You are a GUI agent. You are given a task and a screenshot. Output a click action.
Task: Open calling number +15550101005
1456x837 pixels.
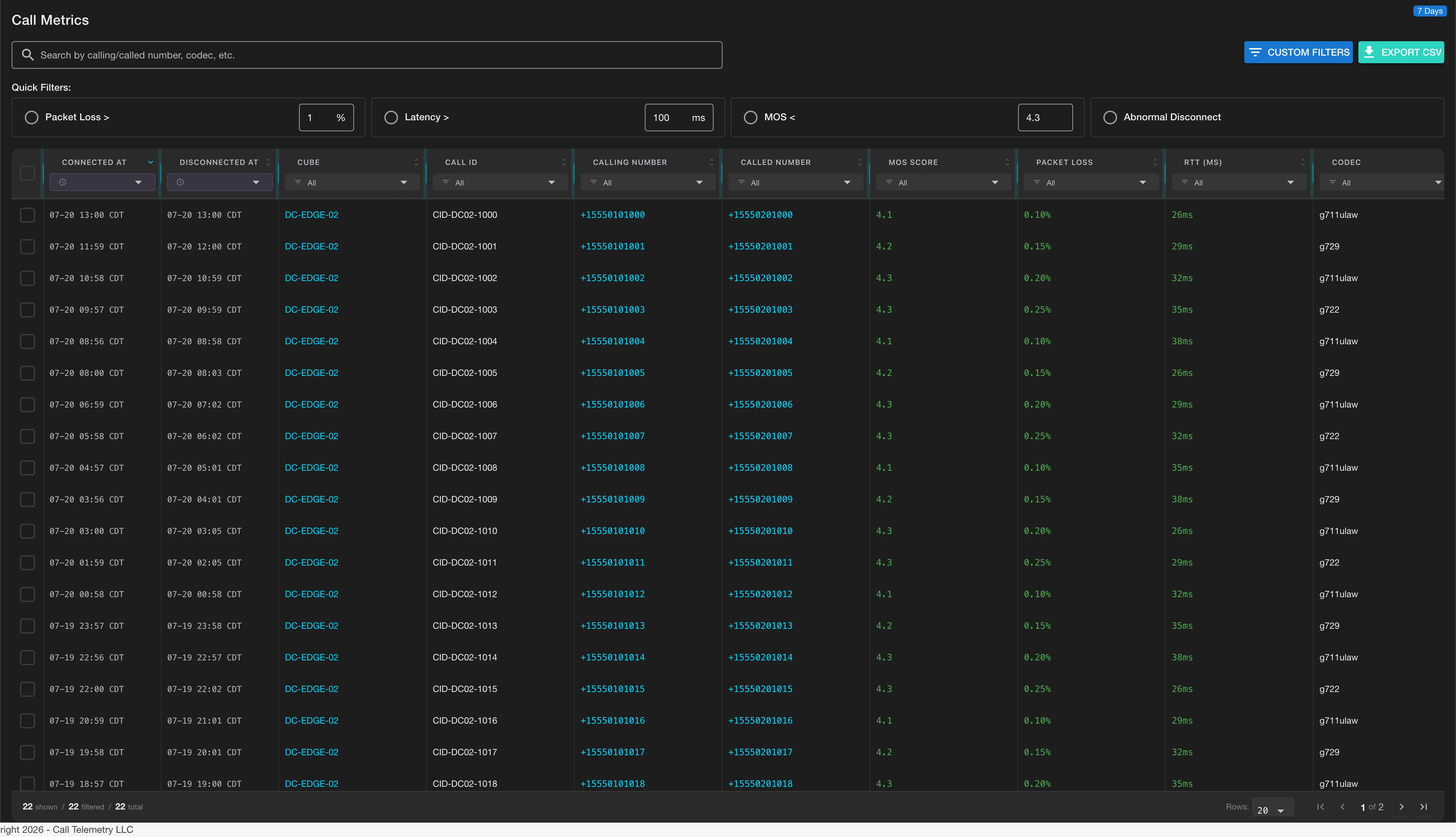[613, 373]
